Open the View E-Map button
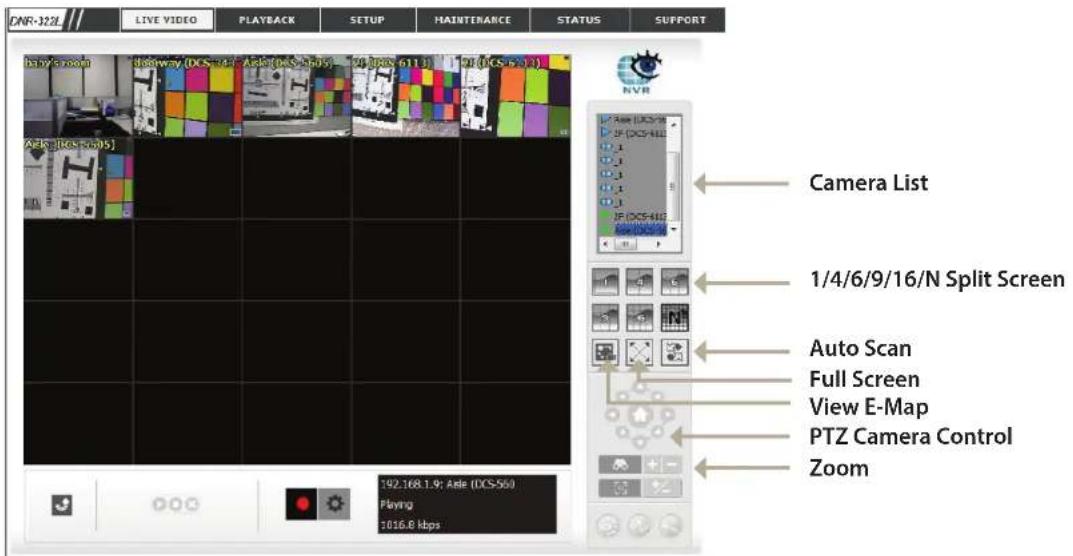The height and width of the screenshot is (556, 1073). pos(606,351)
